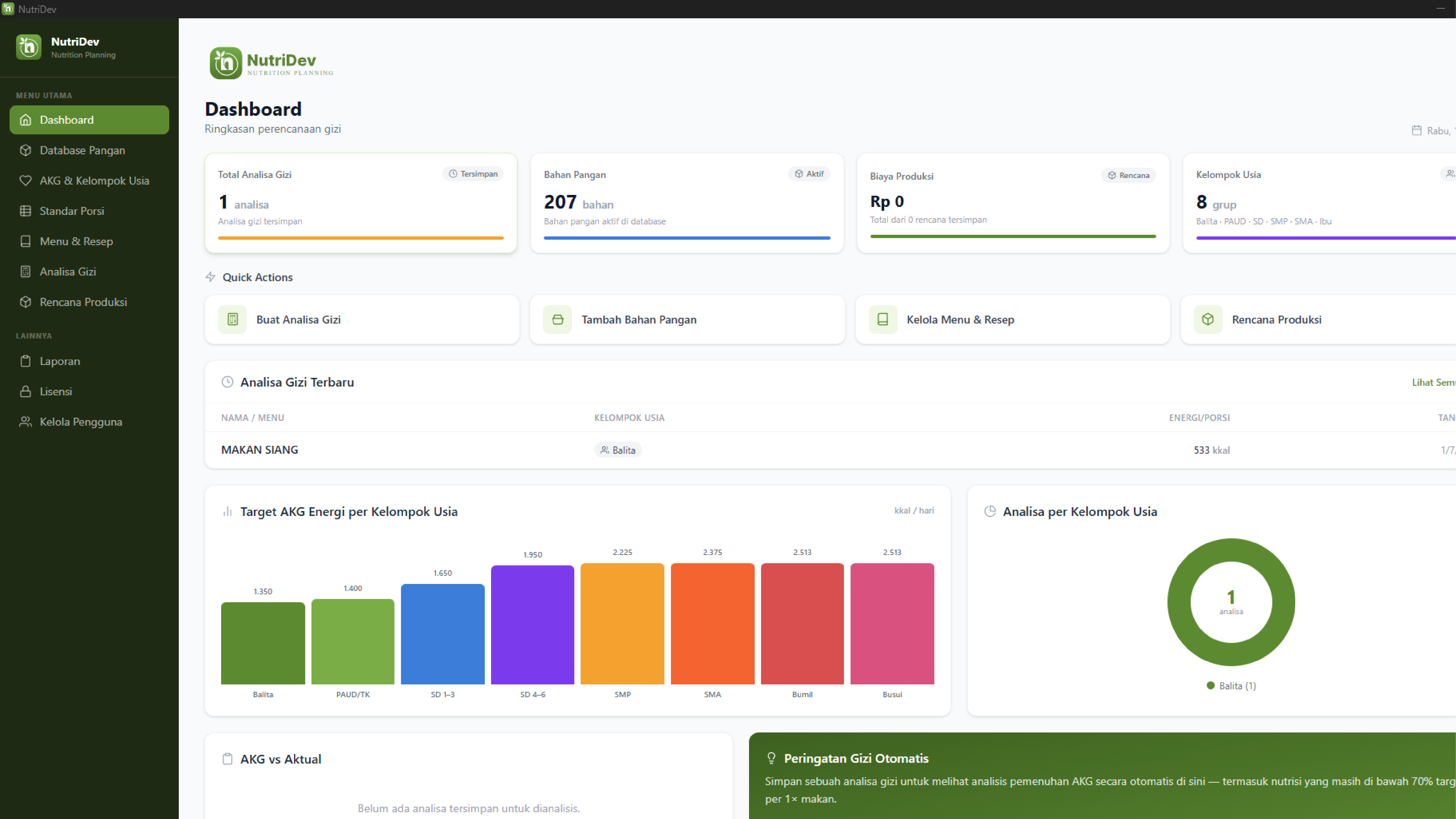Image resolution: width=1456 pixels, height=819 pixels.
Task: Click the clipboard icon beside Laporan
Action: [25, 361]
